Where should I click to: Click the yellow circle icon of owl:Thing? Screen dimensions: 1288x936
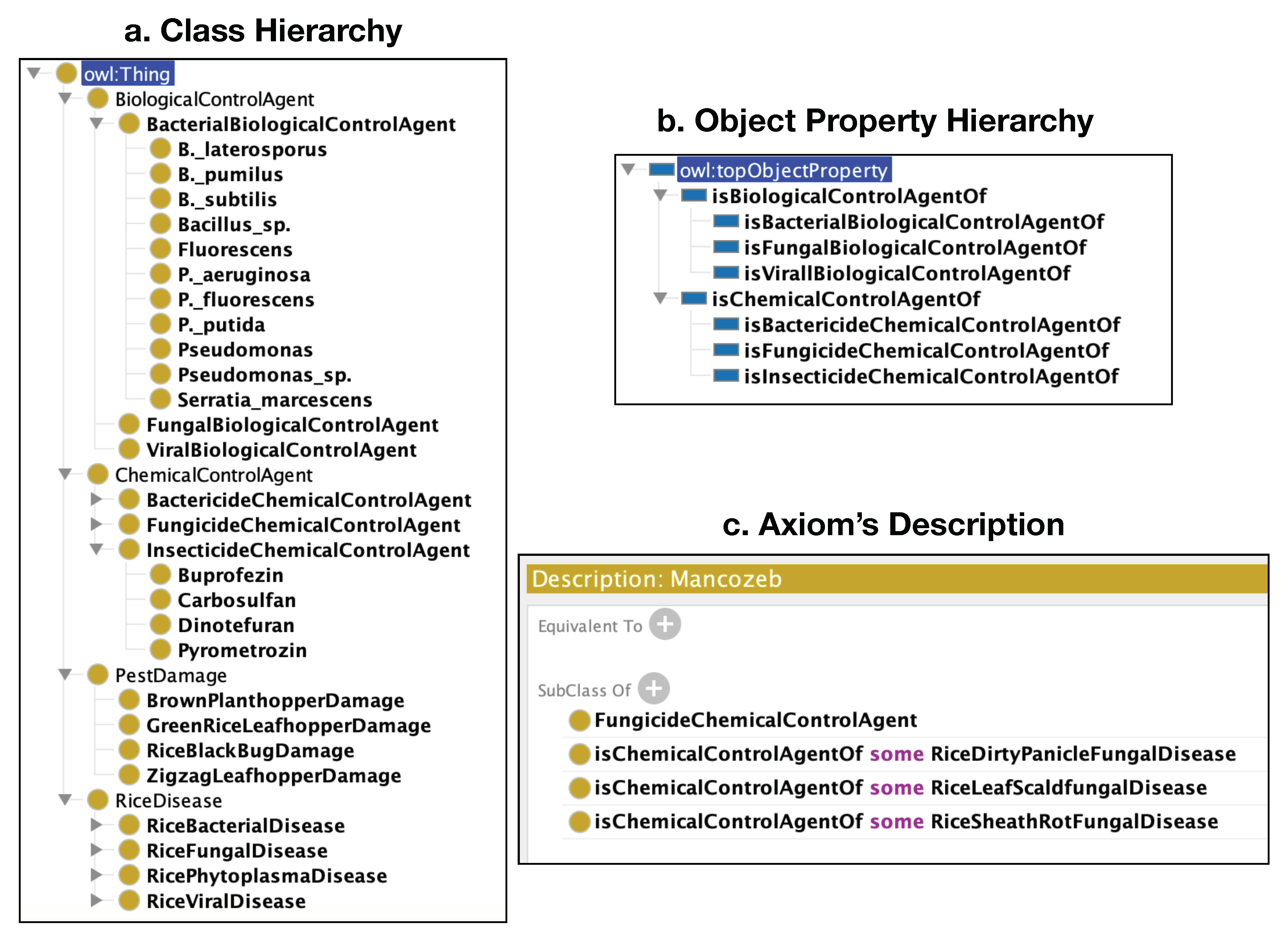click(66, 73)
